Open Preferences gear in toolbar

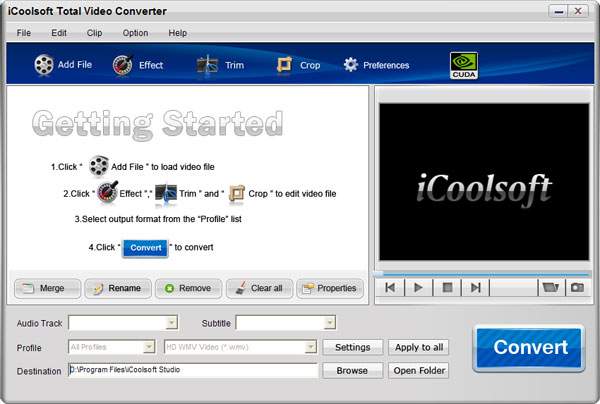point(376,65)
